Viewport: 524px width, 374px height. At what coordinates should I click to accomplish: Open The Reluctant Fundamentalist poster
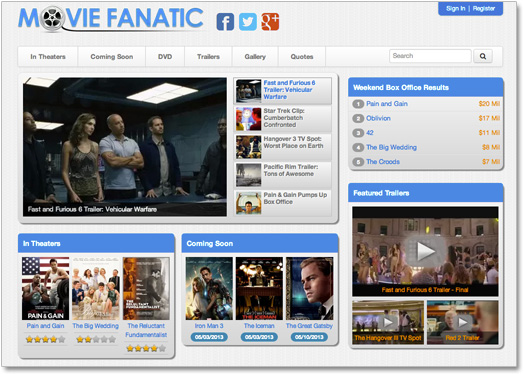(x=146, y=288)
